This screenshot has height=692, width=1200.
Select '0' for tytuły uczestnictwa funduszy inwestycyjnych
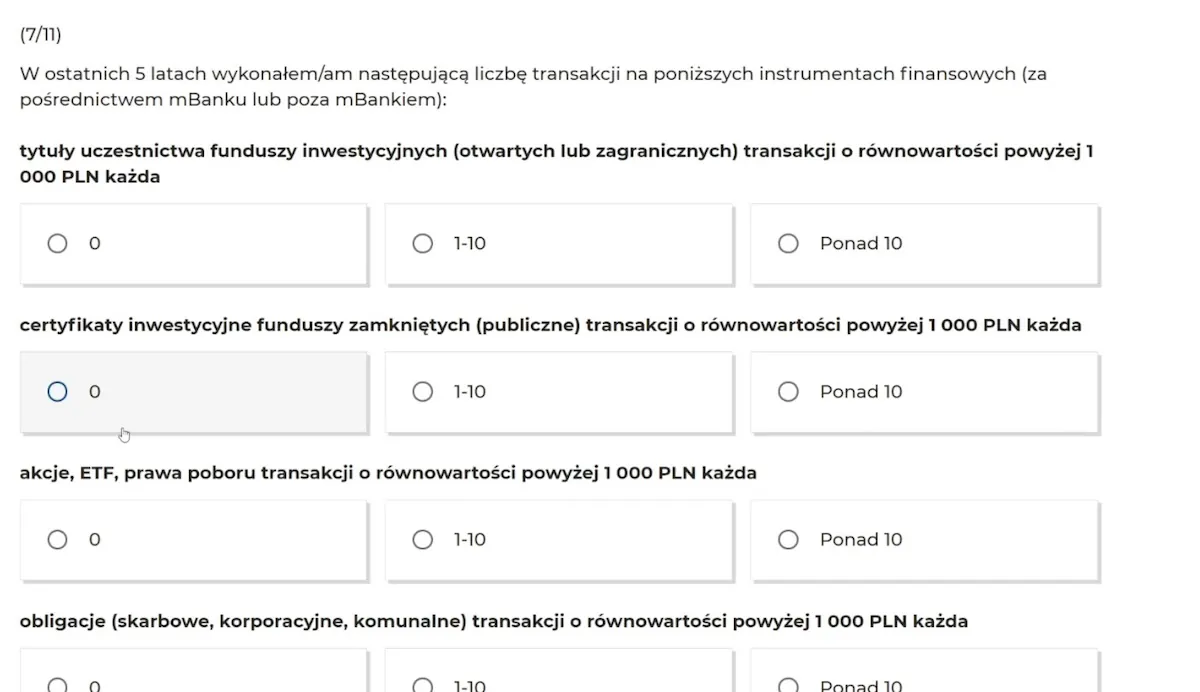tap(57, 242)
